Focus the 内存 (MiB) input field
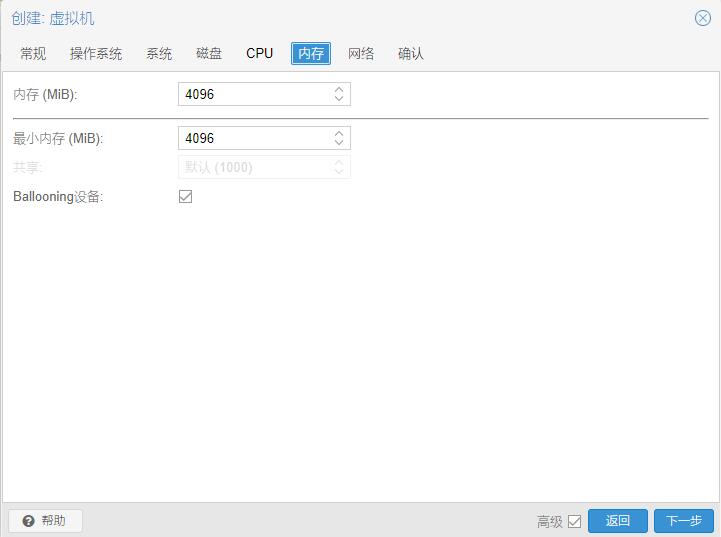 point(255,94)
